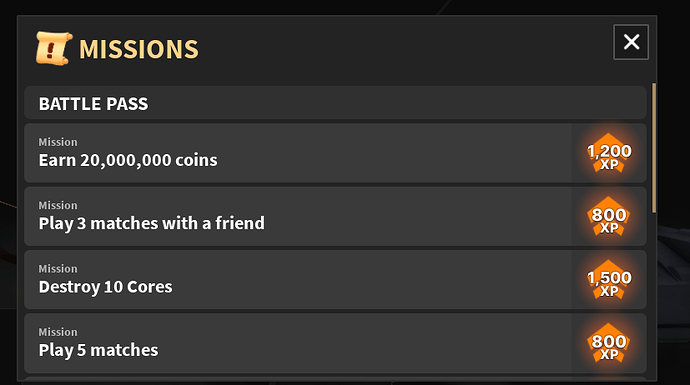
Task: Click the Missions panel scrollbar
Action: pos(654,148)
